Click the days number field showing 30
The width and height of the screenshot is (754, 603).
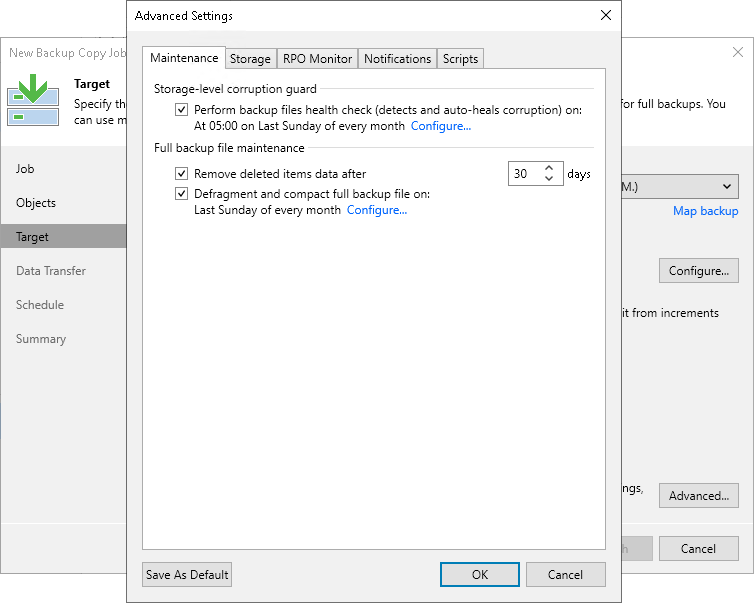tap(526, 174)
